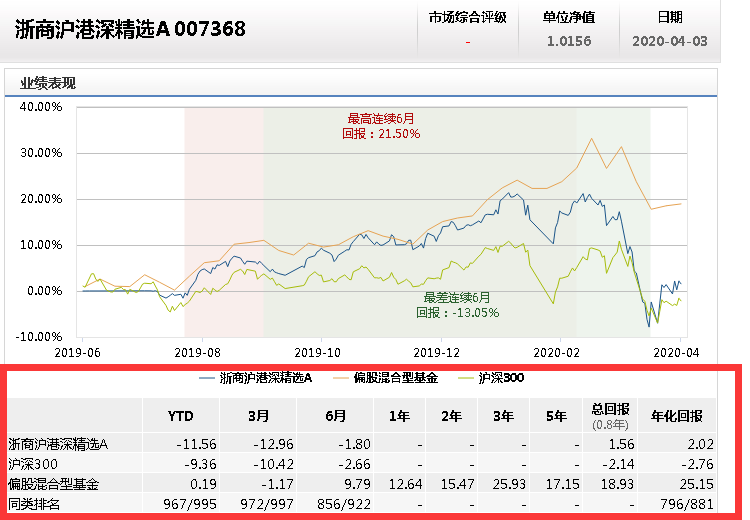Click the 同类排名 row label
Screen dimensions: 750x520
[34, 504]
